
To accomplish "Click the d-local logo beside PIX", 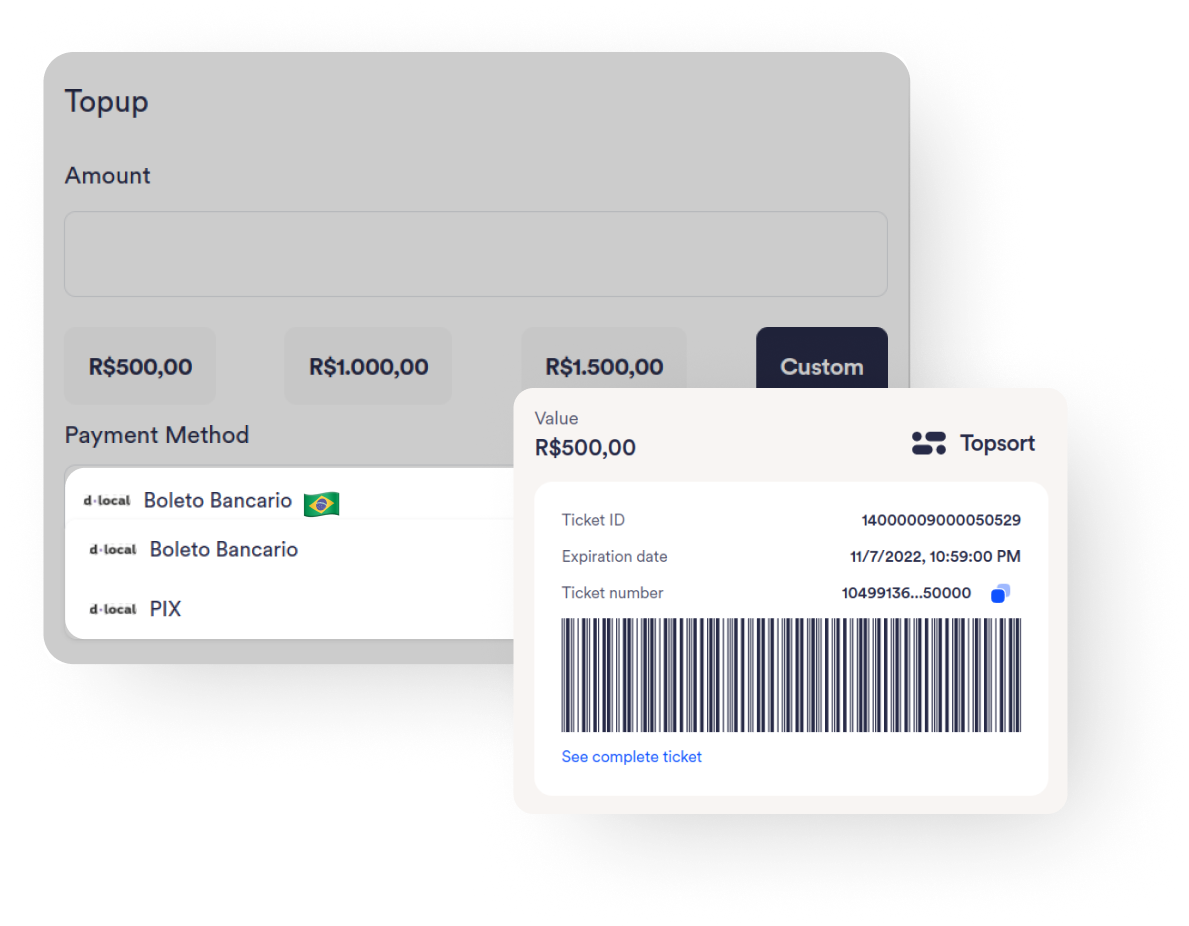I will pos(112,609).
